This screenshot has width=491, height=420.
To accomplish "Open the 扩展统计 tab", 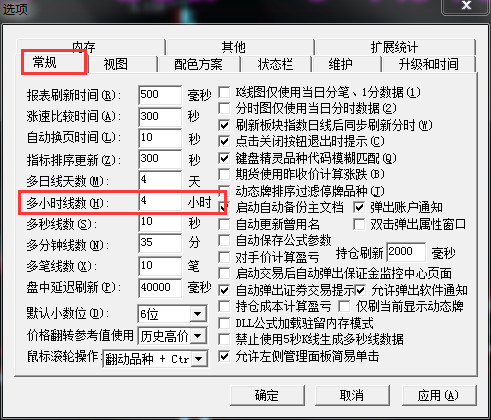I will (395, 47).
